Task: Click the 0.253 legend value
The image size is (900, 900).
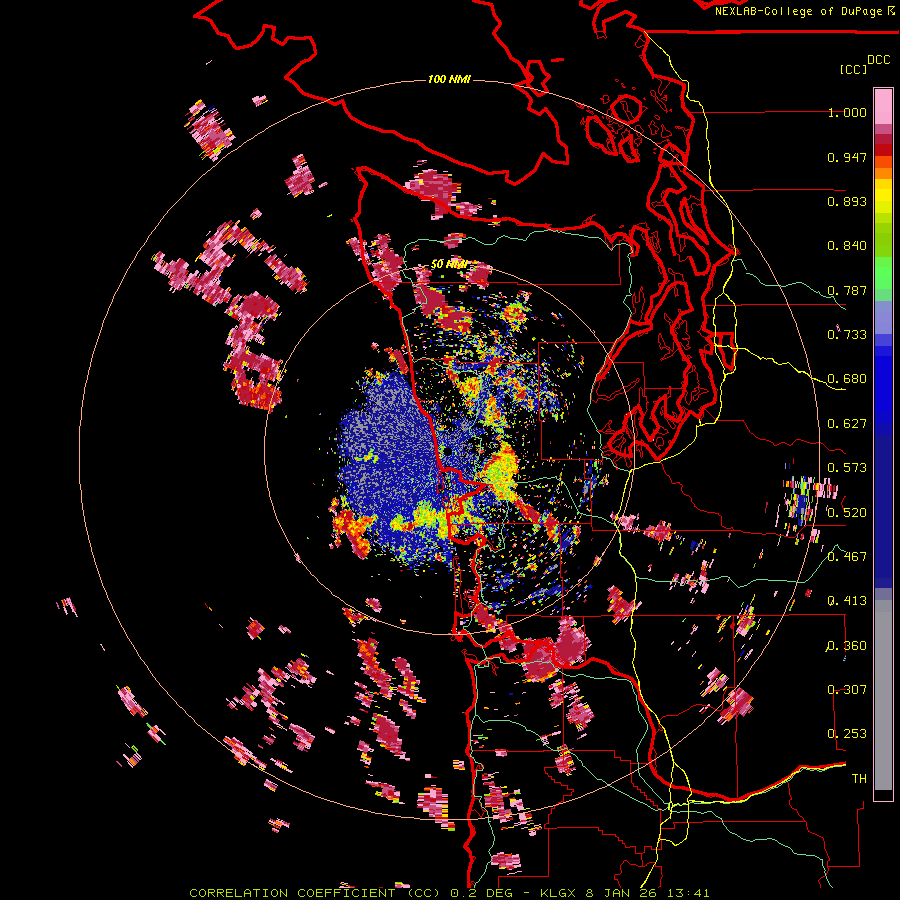Action: [847, 734]
